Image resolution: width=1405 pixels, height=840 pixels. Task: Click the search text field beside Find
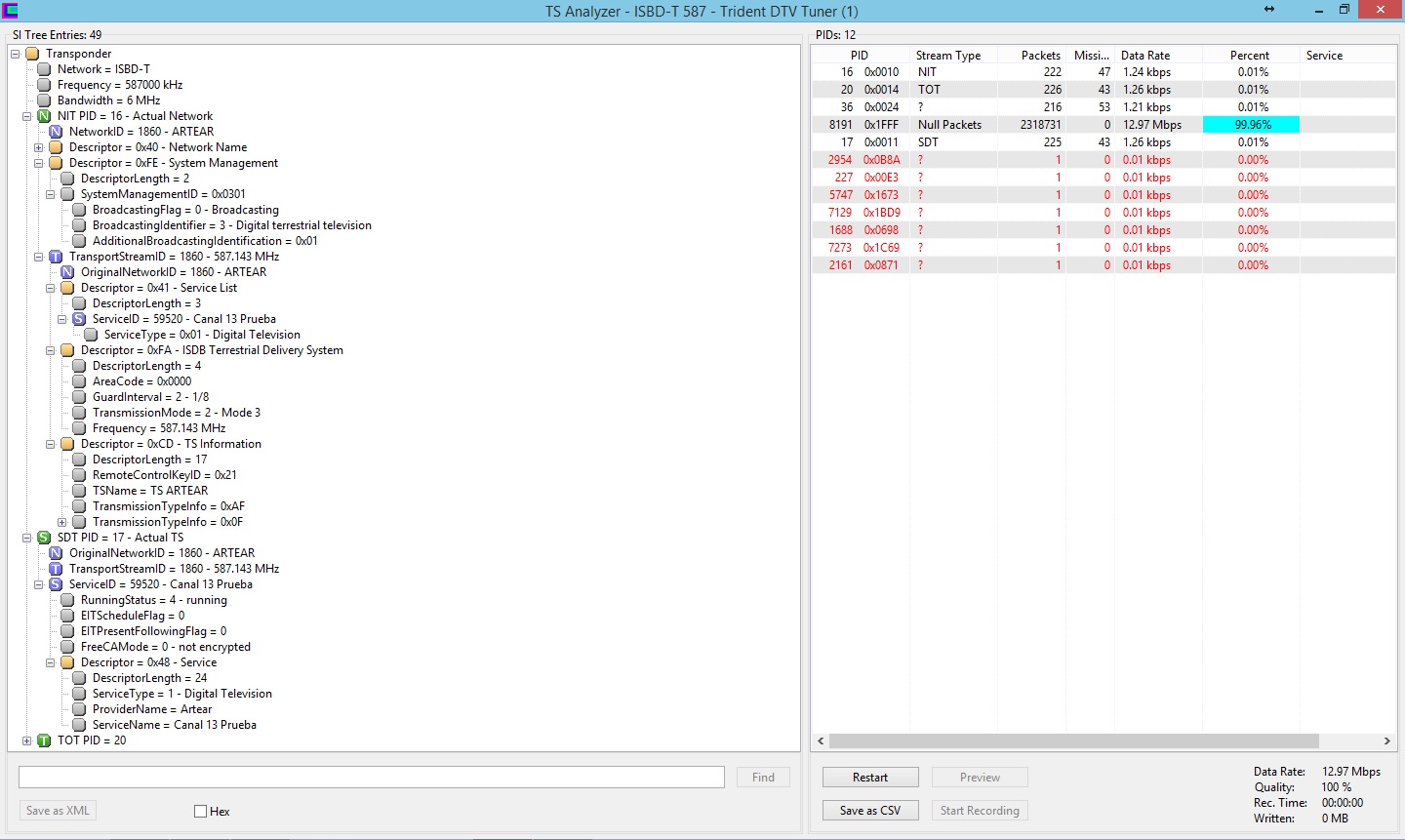click(371, 778)
